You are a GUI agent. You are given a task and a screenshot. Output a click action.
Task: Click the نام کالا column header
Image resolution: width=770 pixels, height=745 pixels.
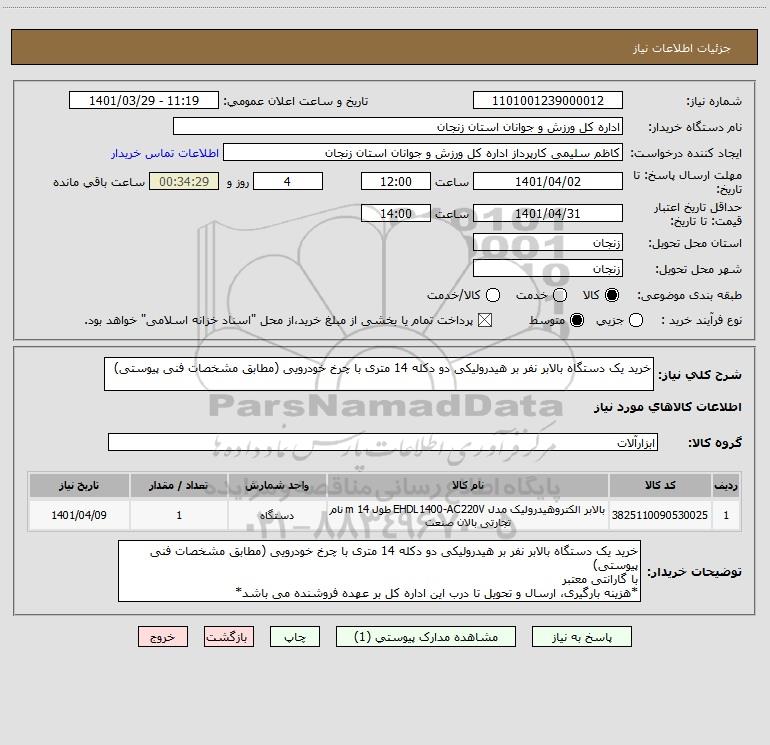tap(468, 486)
